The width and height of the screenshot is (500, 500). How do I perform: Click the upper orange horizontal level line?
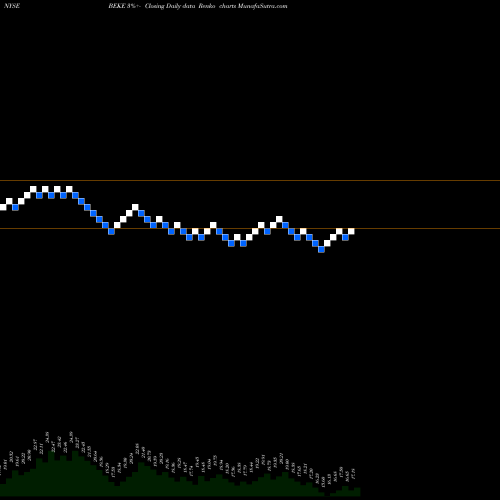[x=250, y=181]
